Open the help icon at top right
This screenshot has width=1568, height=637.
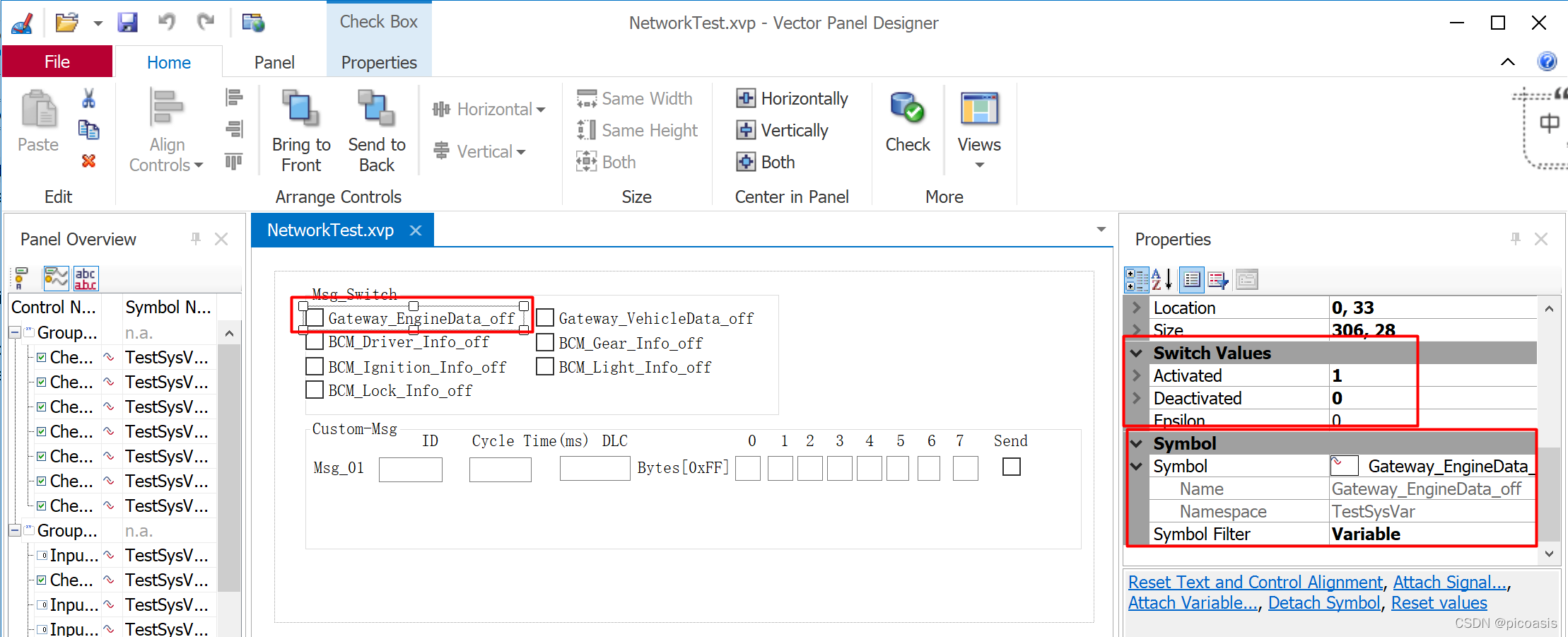[x=1547, y=62]
